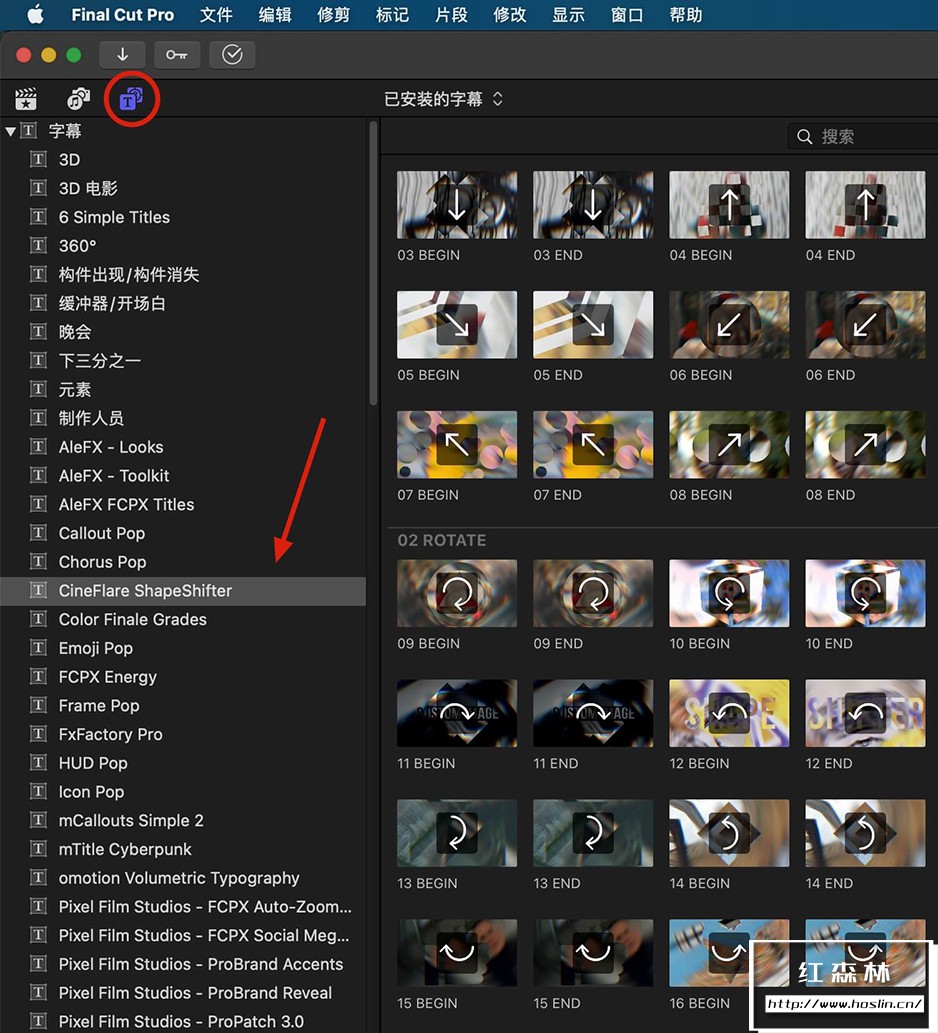Open the 显示 menu
Image resolution: width=938 pixels, height=1033 pixels.
[568, 14]
